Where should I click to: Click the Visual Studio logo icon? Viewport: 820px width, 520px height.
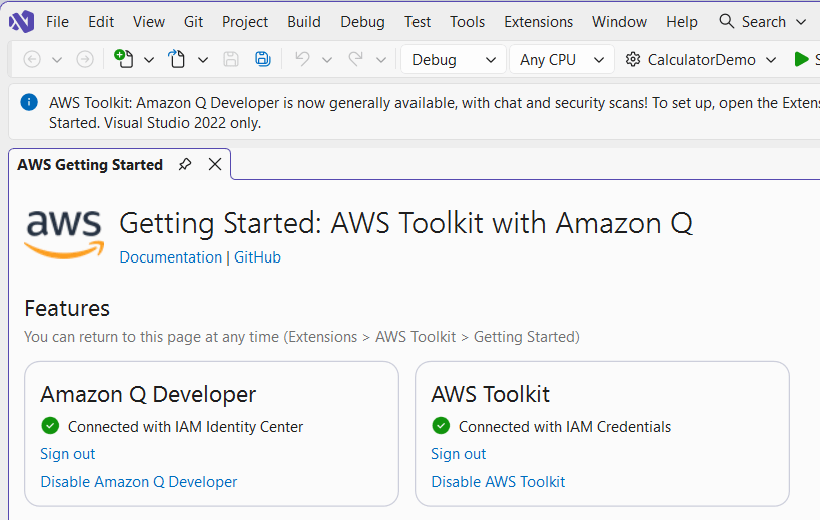21,21
